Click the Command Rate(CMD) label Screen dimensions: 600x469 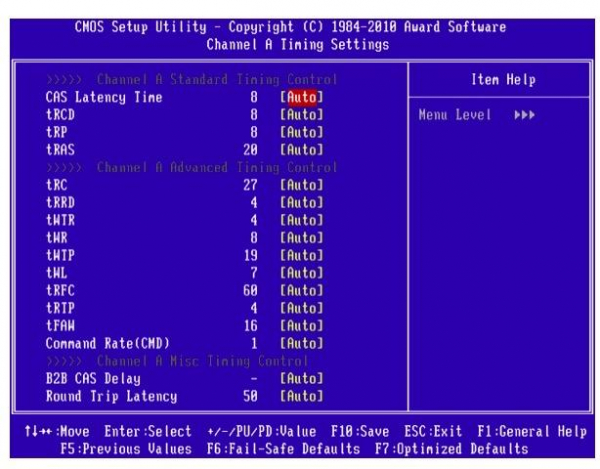108,343
